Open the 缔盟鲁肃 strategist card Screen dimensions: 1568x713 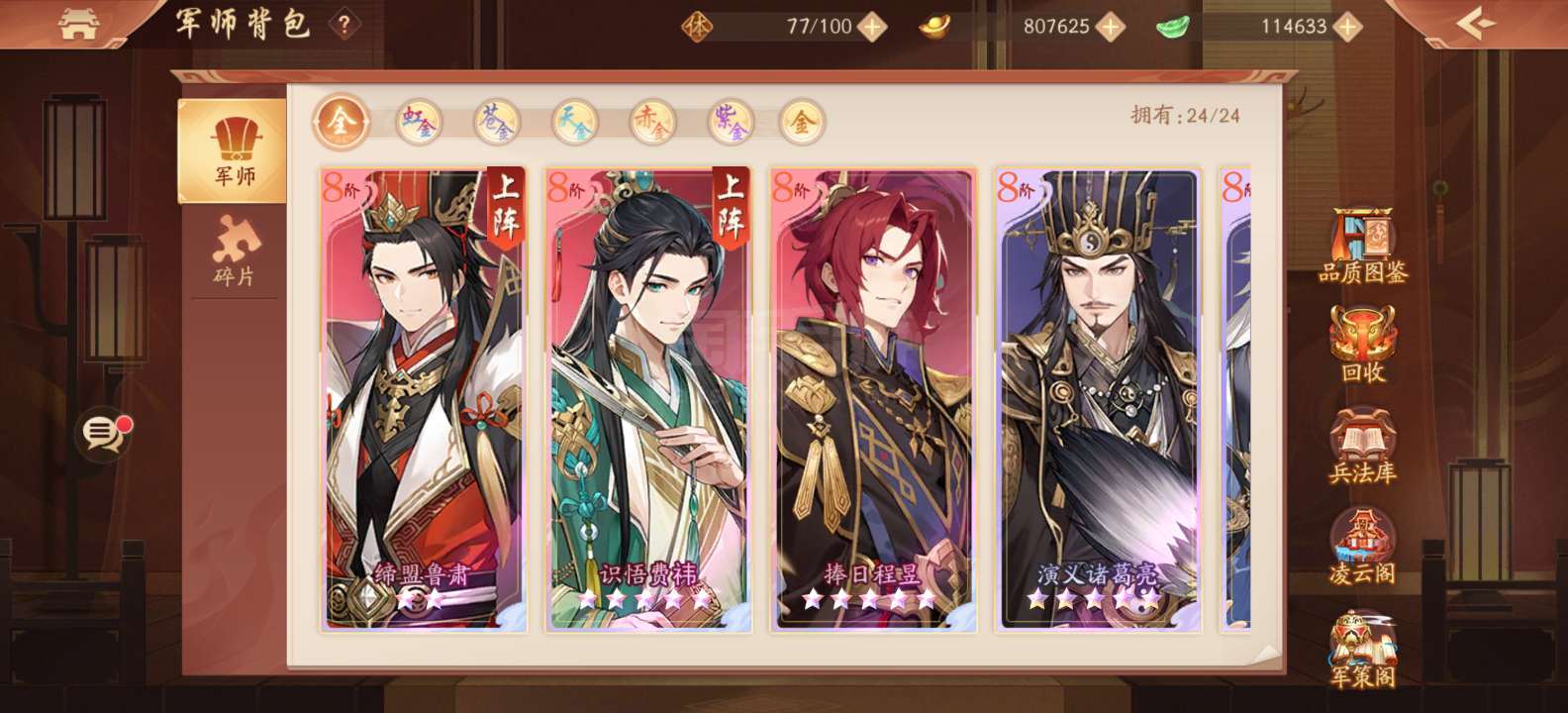coord(424,399)
